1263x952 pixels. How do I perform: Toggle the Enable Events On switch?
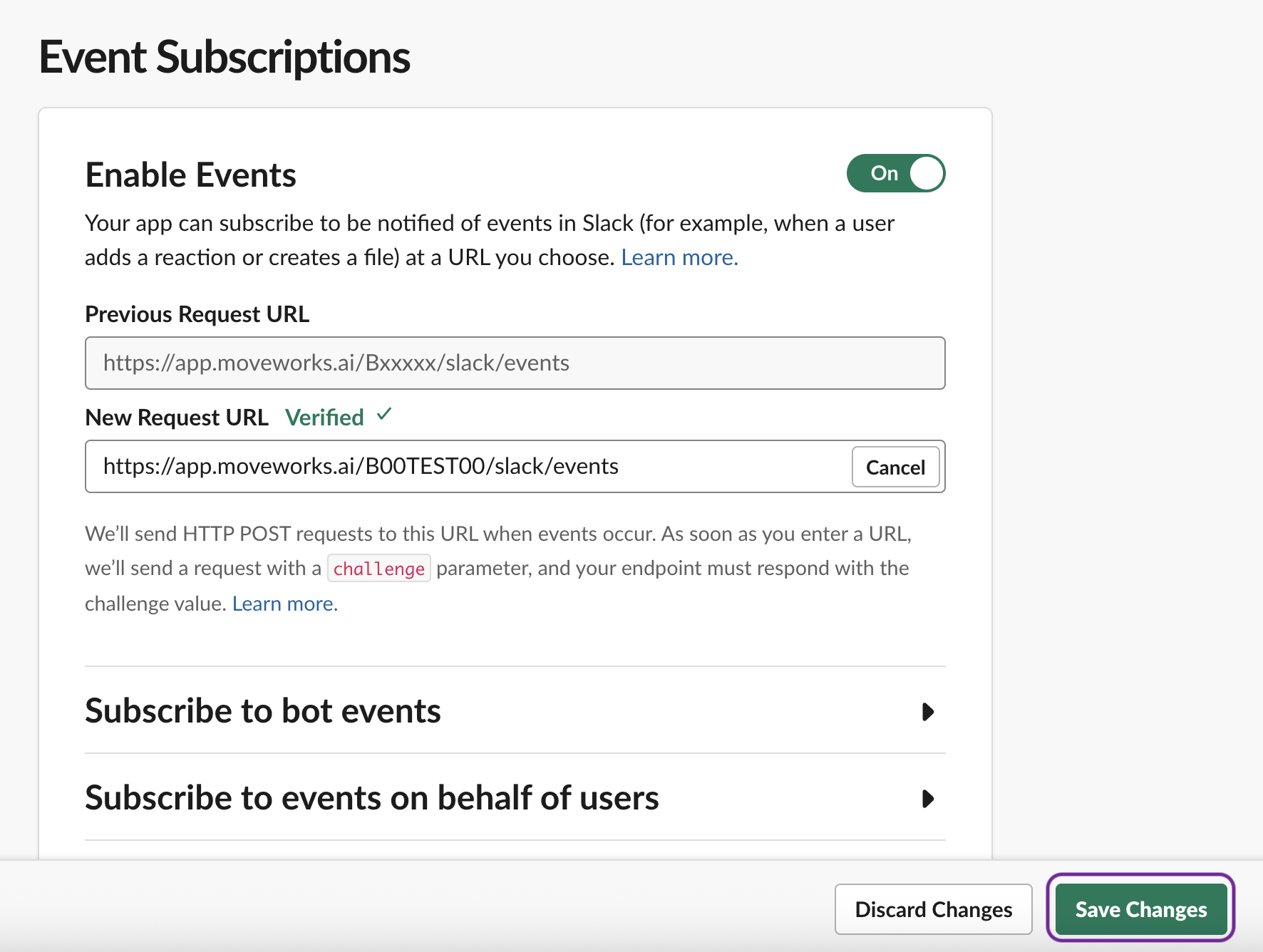coord(895,173)
